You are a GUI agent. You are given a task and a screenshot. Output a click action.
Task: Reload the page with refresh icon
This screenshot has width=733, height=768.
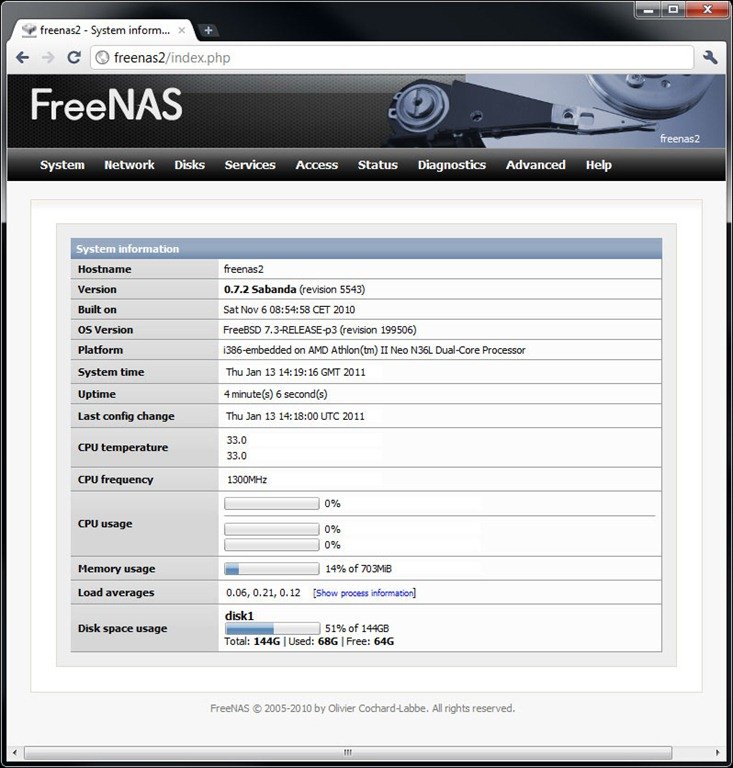pyautogui.click(x=73, y=58)
